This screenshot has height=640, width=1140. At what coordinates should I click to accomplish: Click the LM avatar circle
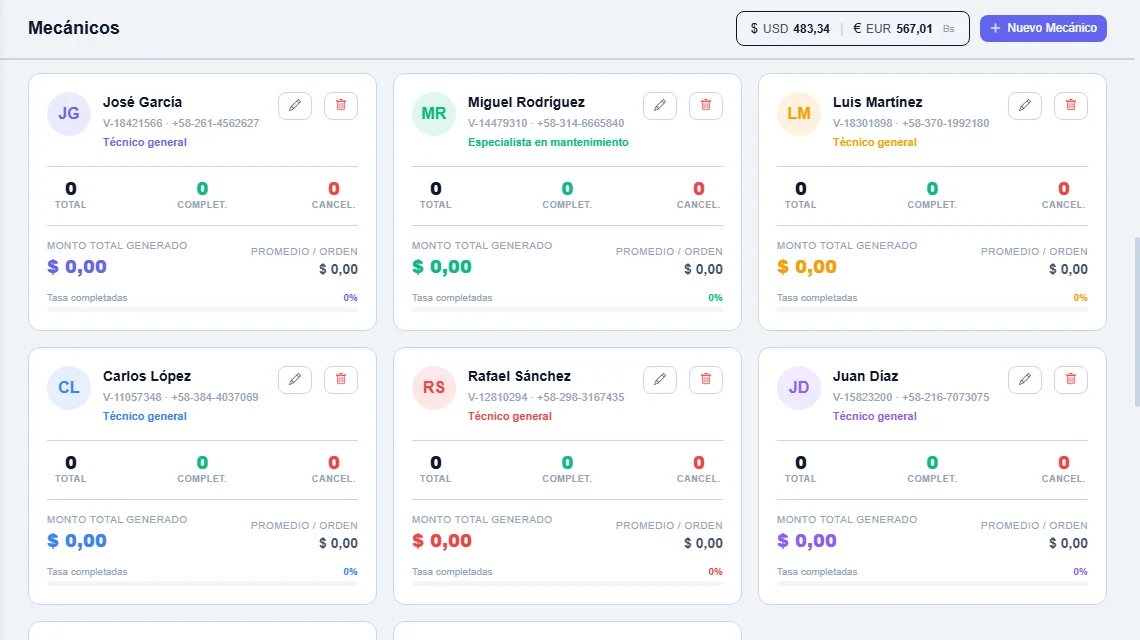pos(799,113)
